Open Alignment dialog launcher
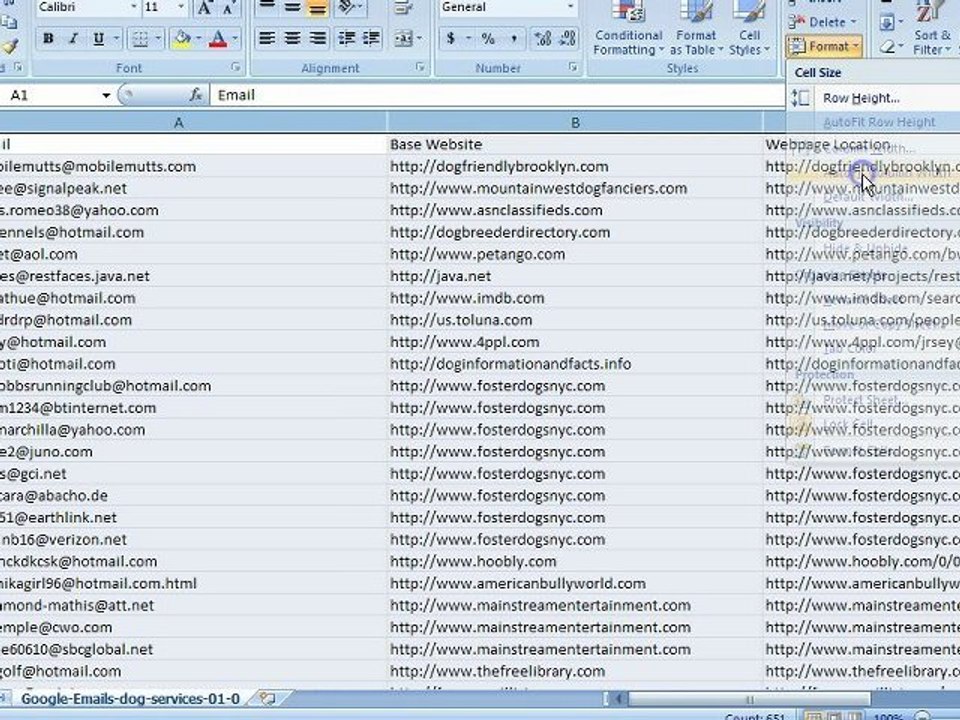The height and width of the screenshot is (720, 960). (420, 67)
